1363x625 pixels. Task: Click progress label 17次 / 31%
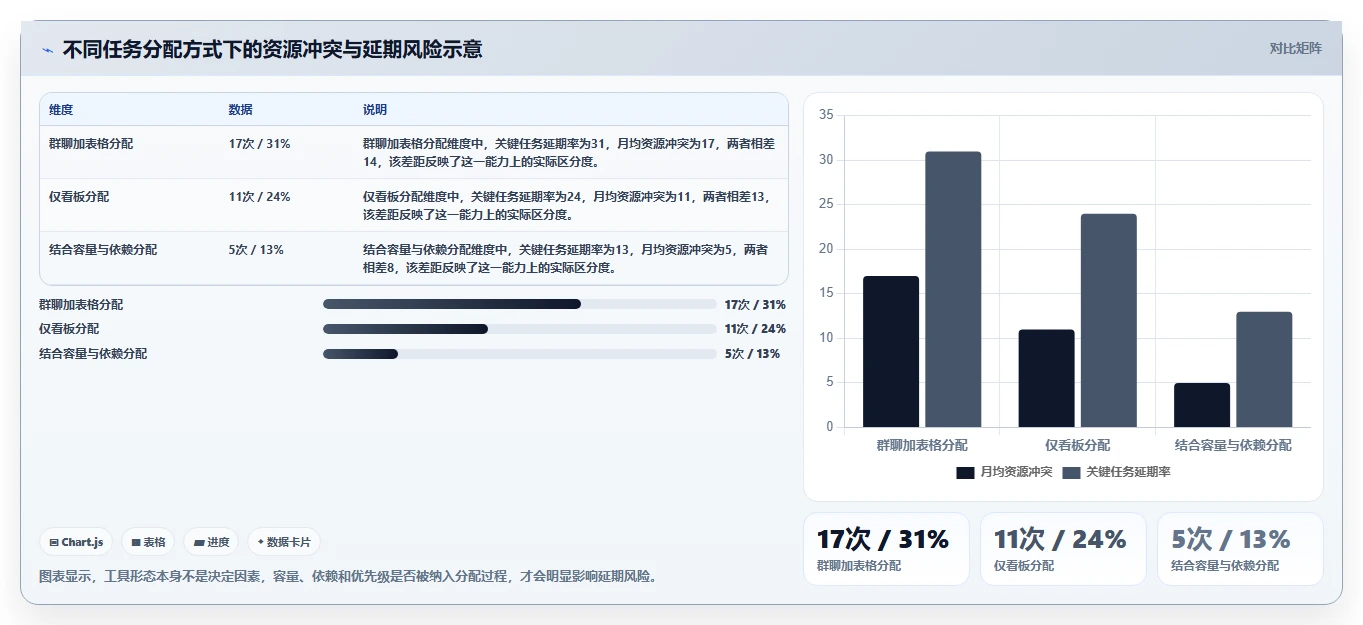point(755,304)
